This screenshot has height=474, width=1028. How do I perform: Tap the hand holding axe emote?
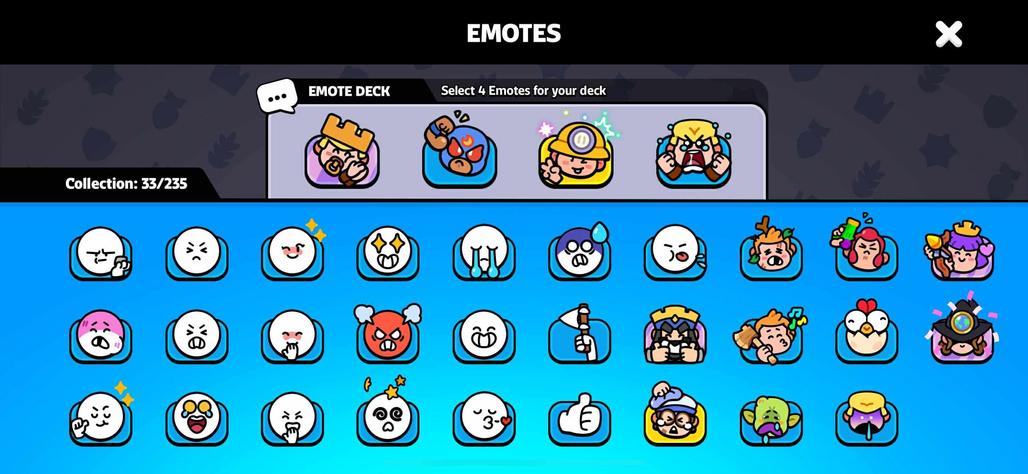click(579, 336)
